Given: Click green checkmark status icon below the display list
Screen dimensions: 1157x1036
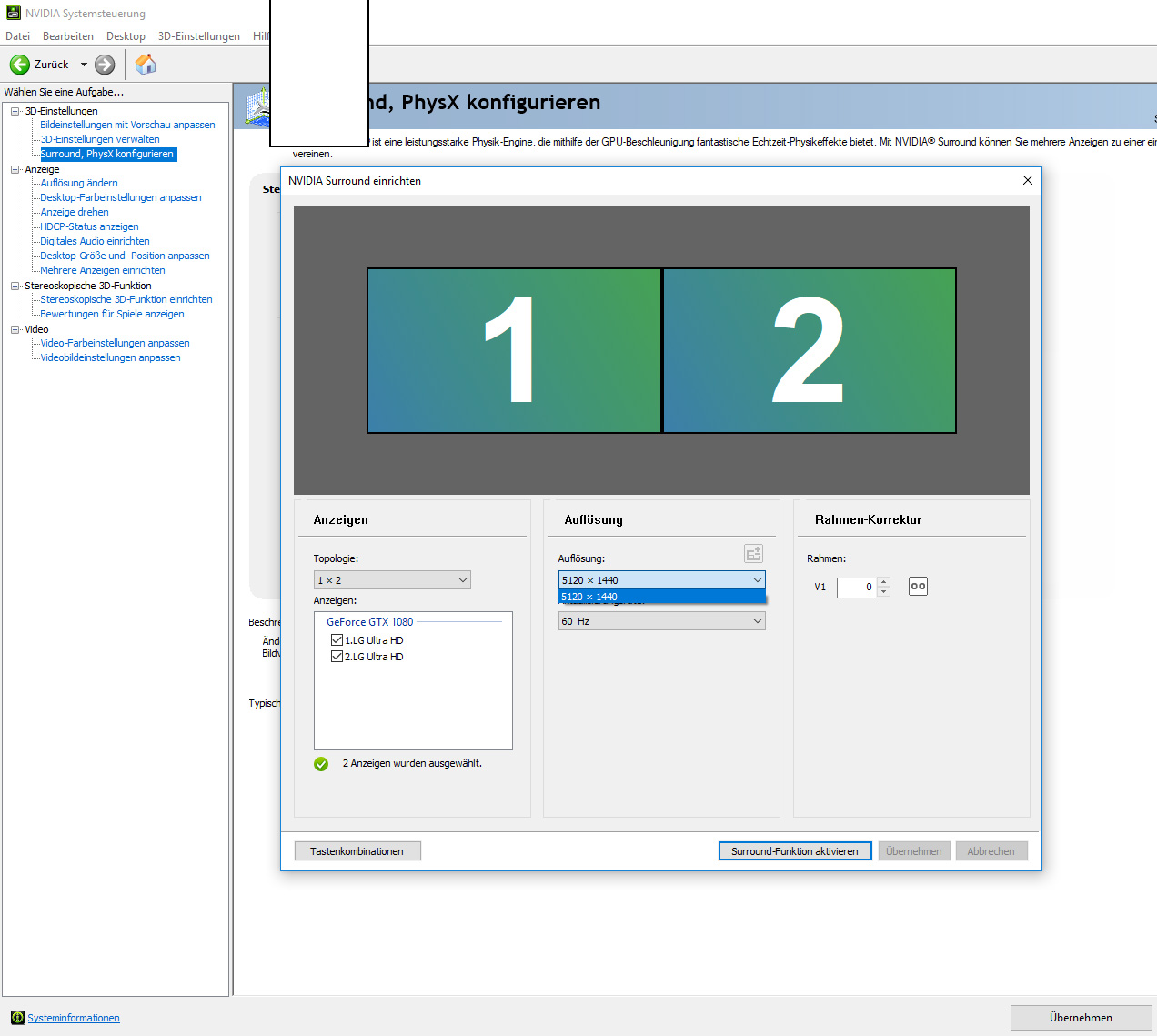Looking at the screenshot, I should click(x=321, y=764).
